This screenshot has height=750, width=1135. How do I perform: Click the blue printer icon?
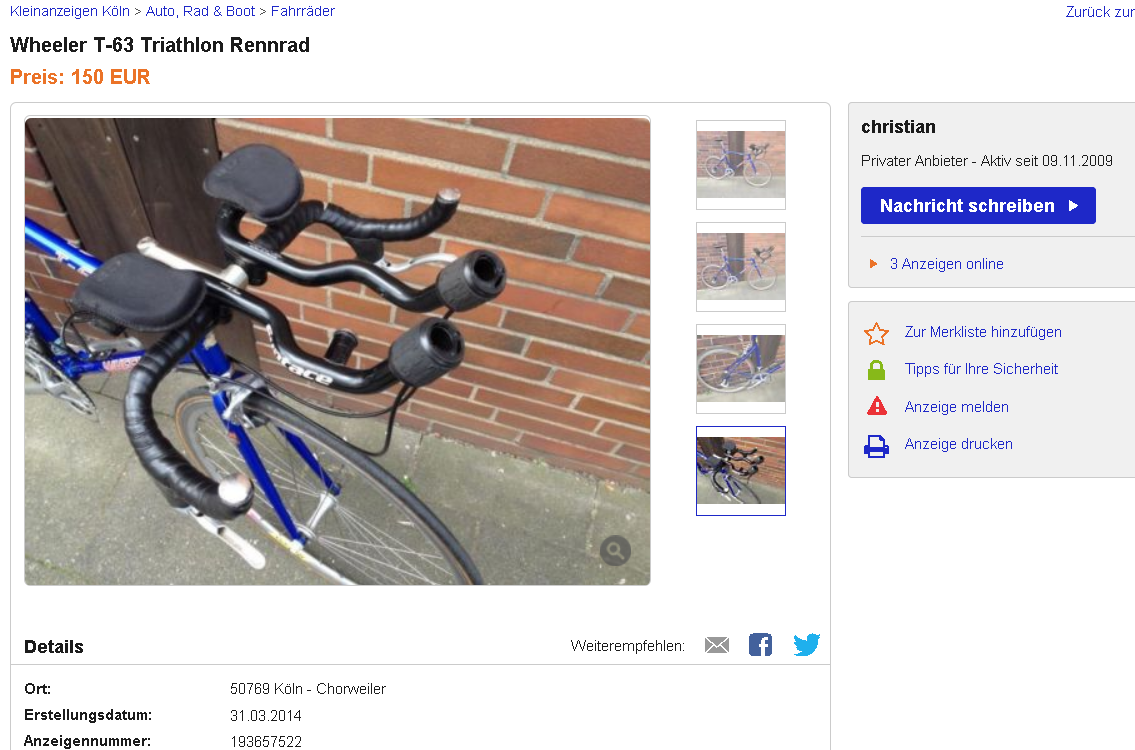[x=877, y=446]
